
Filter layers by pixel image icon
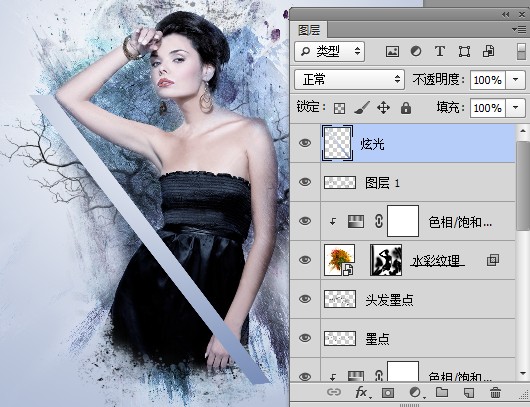tap(392, 51)
